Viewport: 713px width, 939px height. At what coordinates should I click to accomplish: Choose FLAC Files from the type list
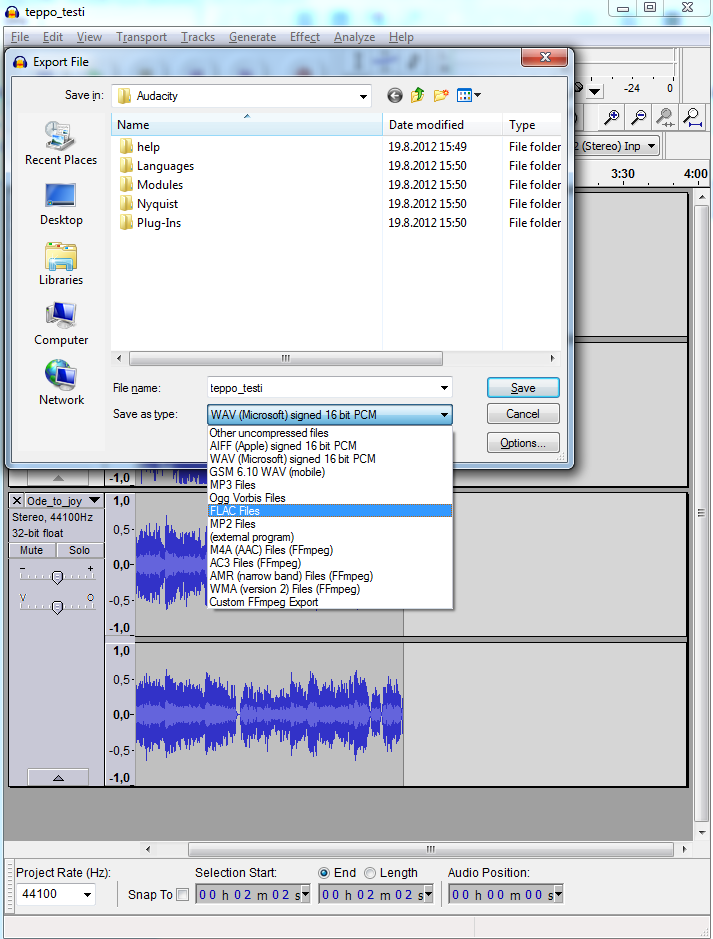[x=329, y=511]
